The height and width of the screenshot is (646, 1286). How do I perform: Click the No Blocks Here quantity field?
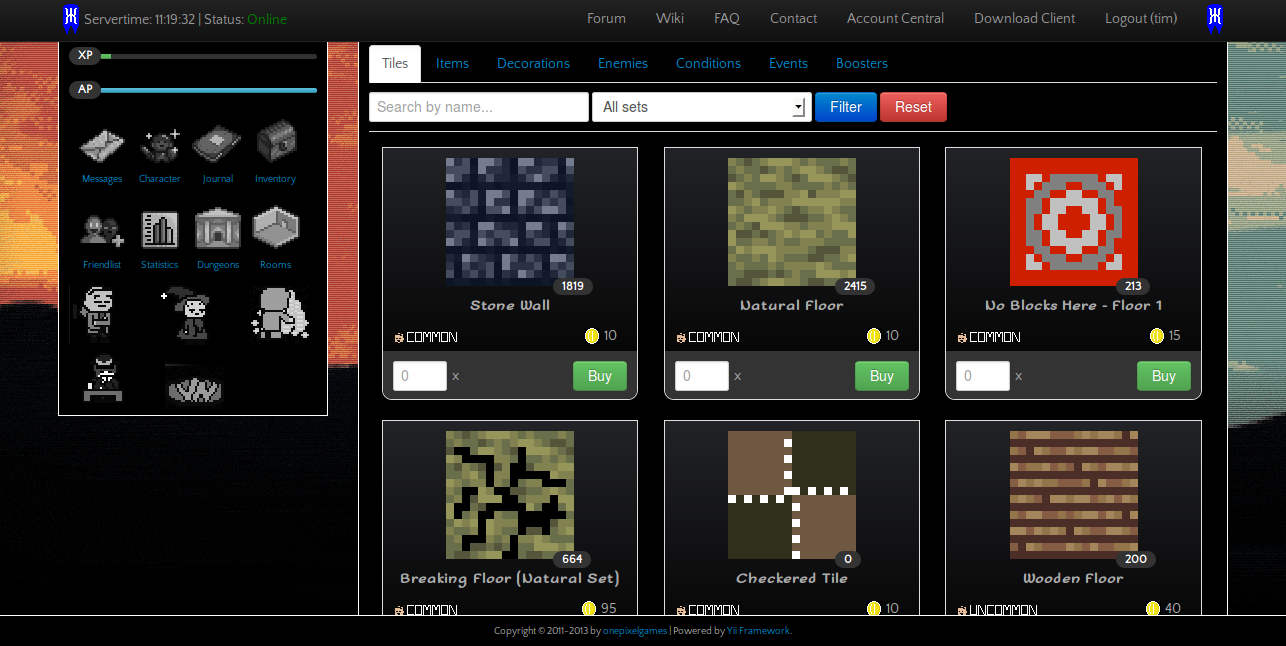[983, 376]
